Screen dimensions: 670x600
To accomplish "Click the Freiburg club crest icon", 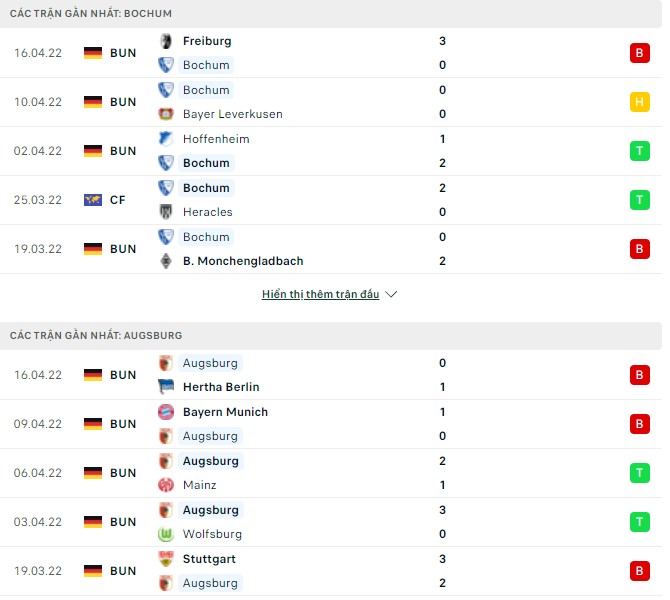I will coord(166,41).
